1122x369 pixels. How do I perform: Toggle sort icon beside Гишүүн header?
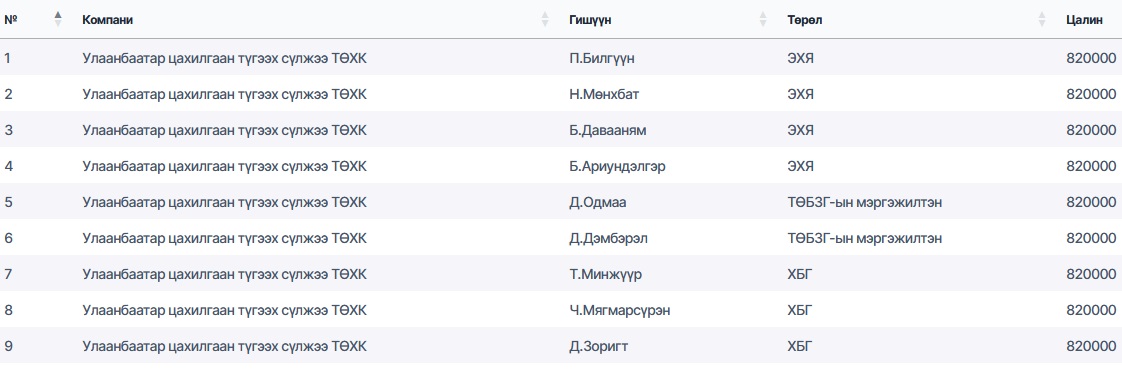tap(763, 19)
